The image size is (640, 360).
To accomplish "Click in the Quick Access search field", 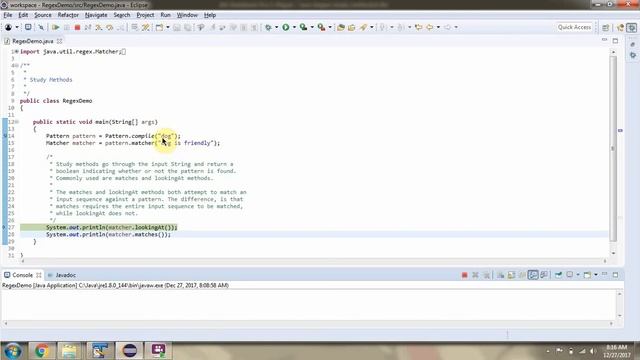I will pyautogui.click(x=574, y=27).
